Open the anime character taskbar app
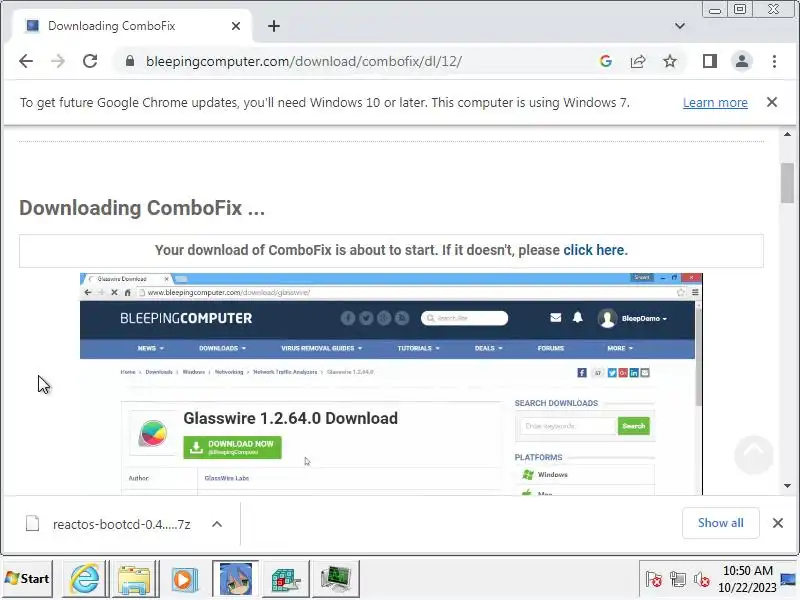This screenshot has width=800, height=600. point(235,579)
